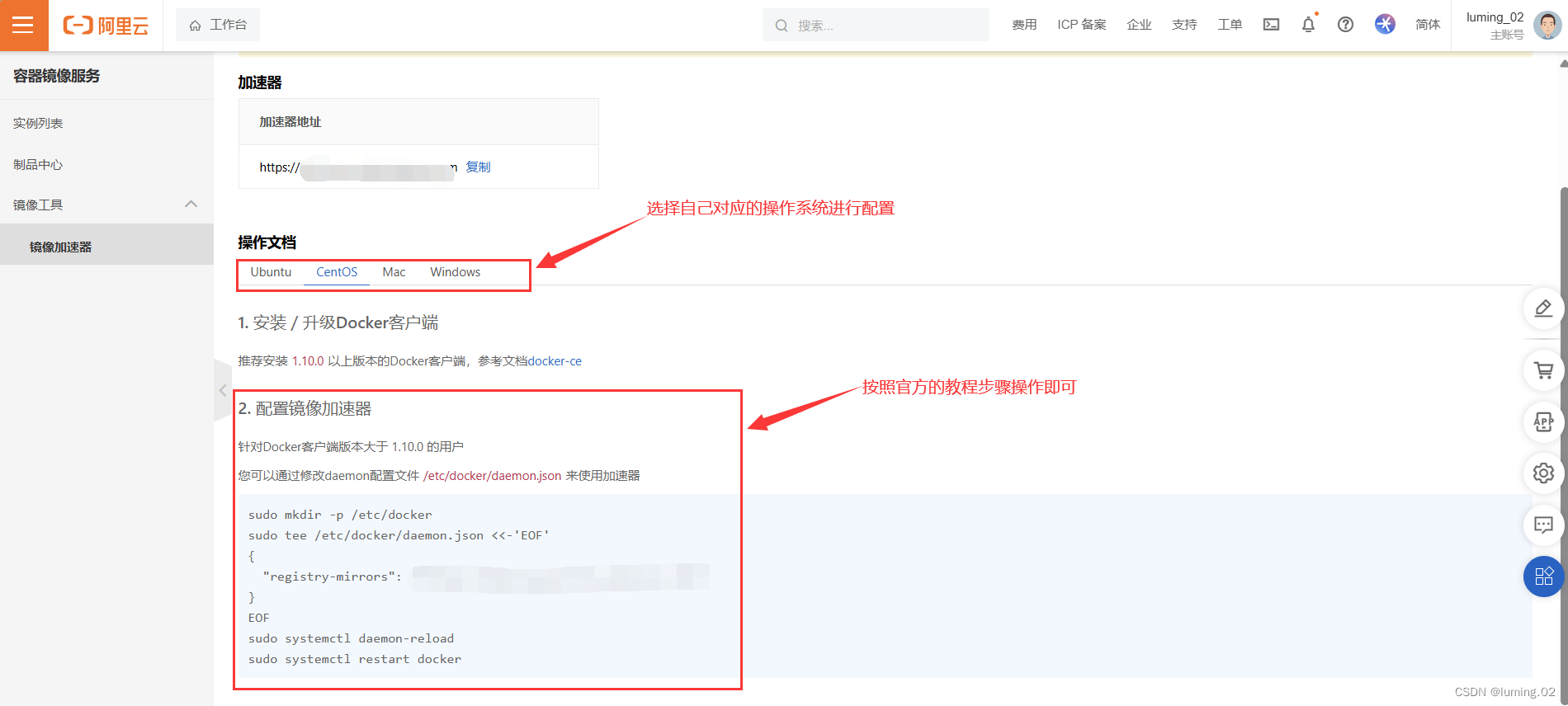Select 镜像加速器 in sidebar
This screenshot has height=706, width=1568.
tap(106, 246)
